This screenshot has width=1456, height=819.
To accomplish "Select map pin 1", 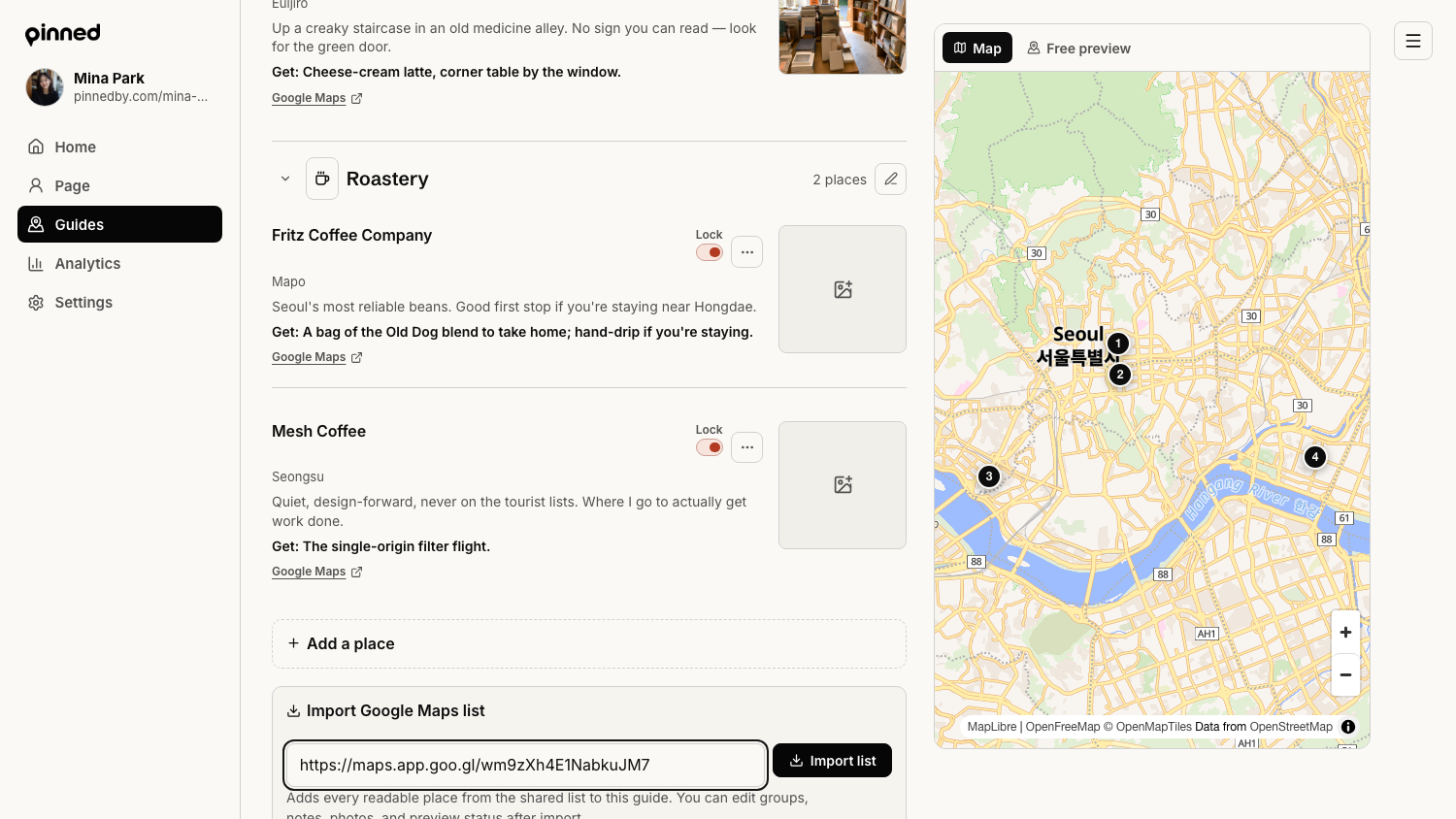I will [x=1118, y=344].
